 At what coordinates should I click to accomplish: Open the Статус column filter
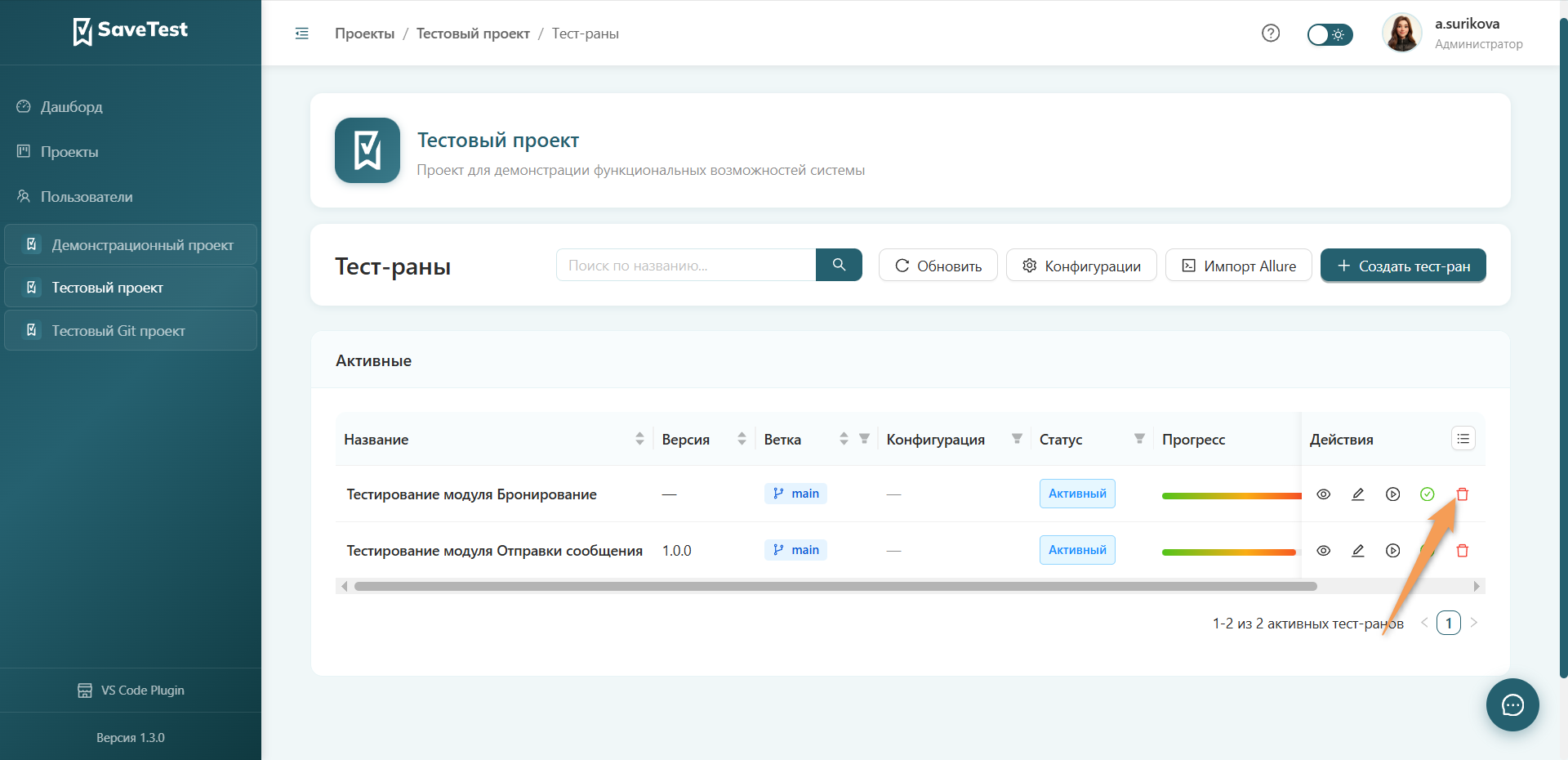pos(1139,439)
